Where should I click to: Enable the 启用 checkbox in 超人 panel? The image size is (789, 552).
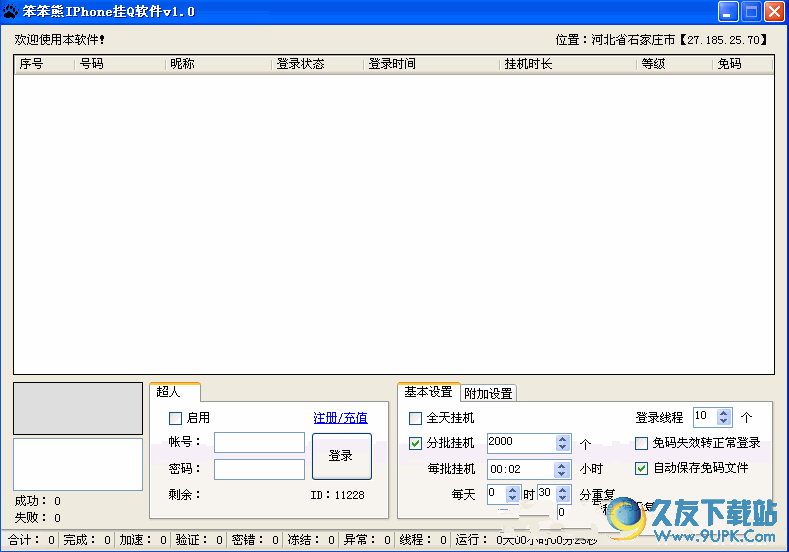pos(175,418)
